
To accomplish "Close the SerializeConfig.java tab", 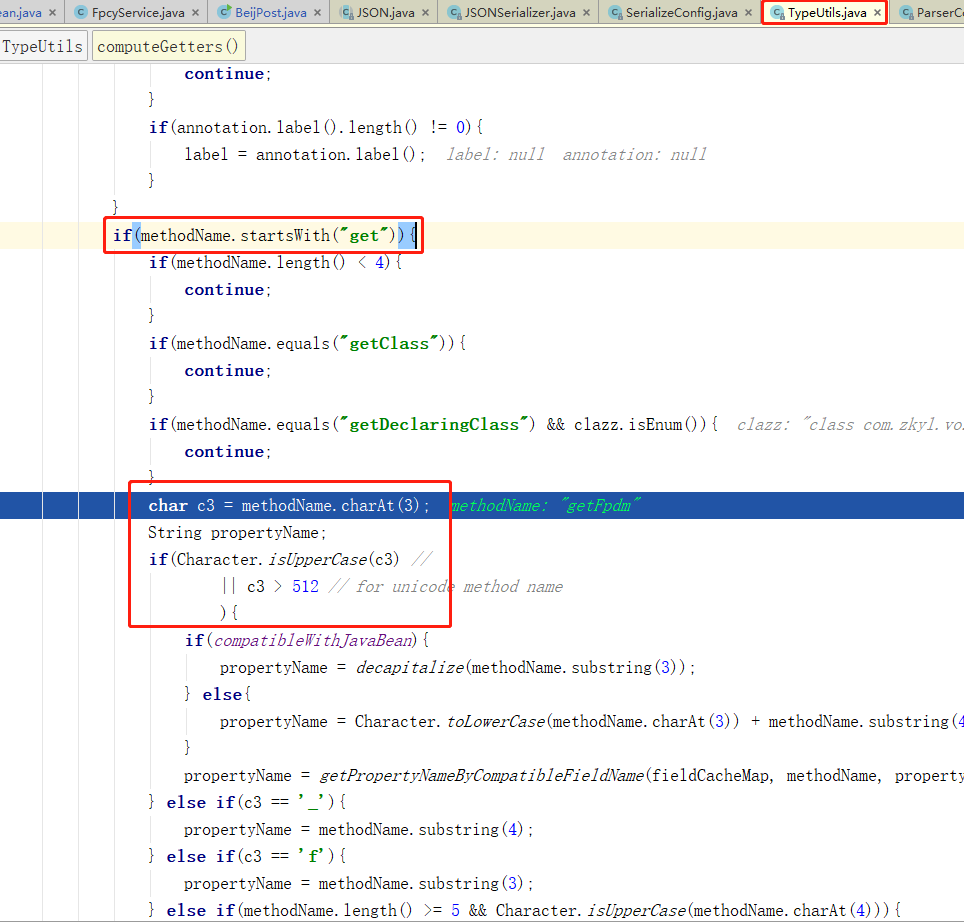I will coord(748,13).
